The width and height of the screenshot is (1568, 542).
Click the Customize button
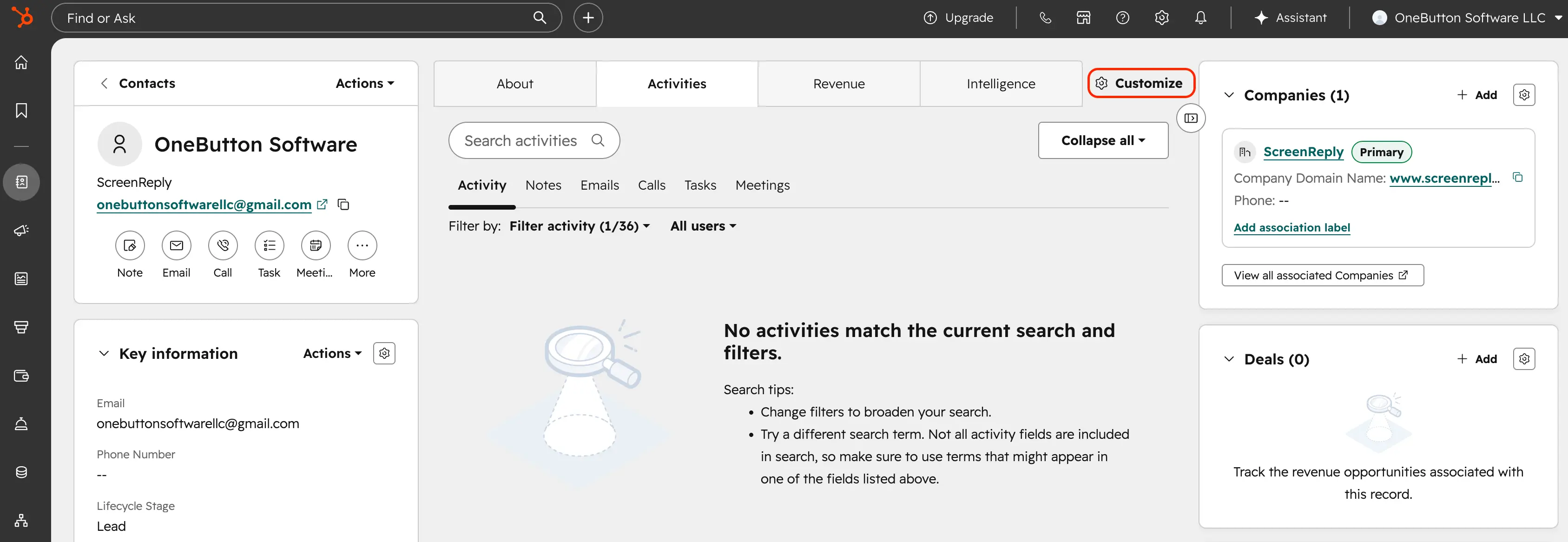[x=1141, y=83]
